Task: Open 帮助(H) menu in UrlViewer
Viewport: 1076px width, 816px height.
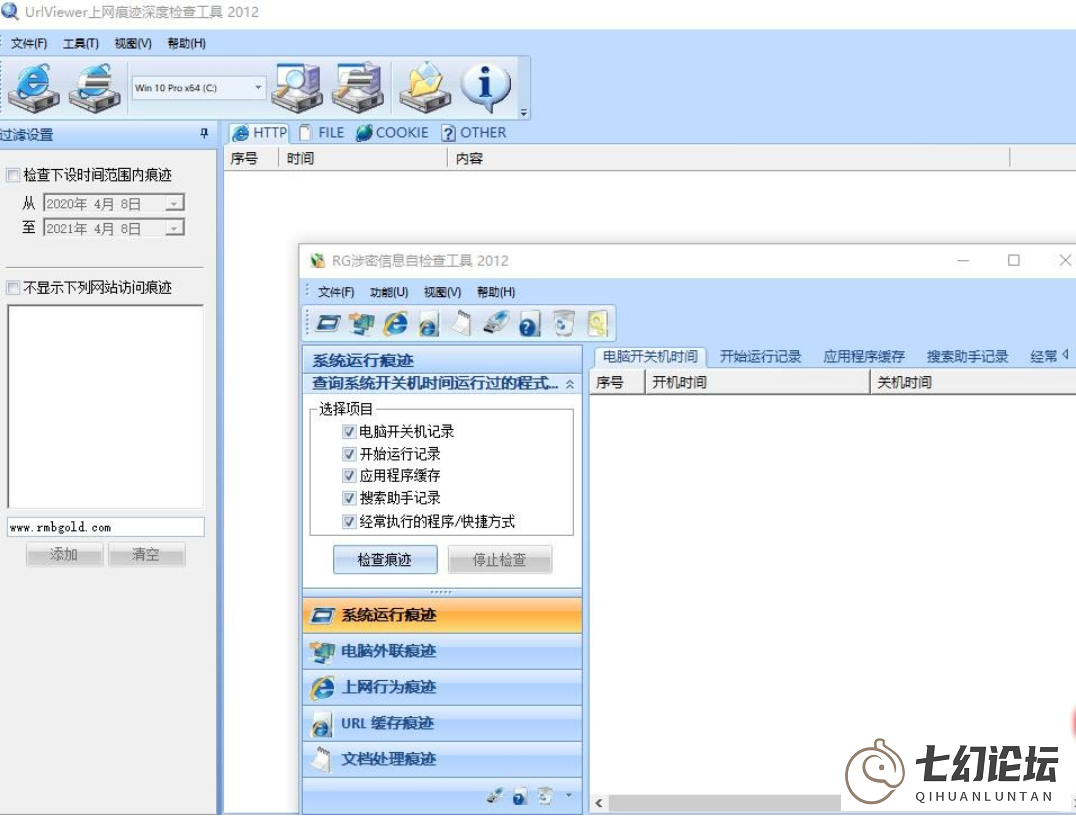Action: [x=187, y=43]
